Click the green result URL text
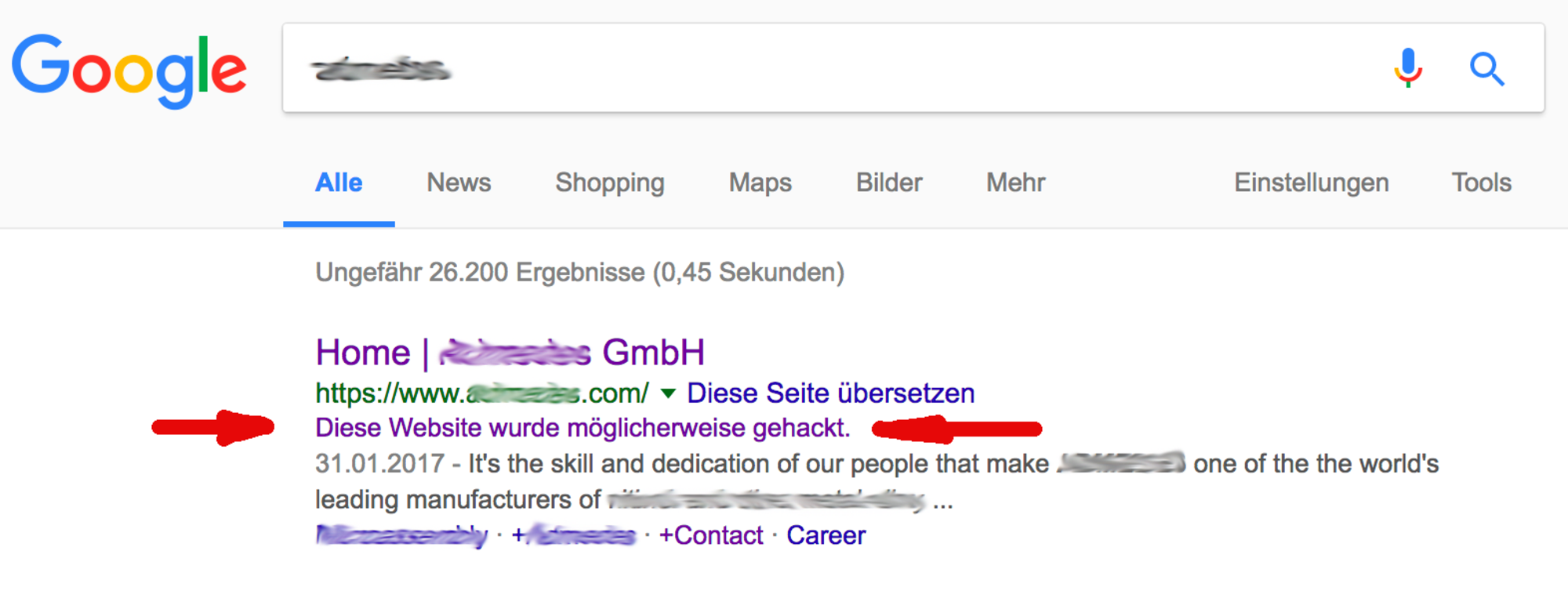The height and width of the screenshot is (616, 1568). pos(482,393)
